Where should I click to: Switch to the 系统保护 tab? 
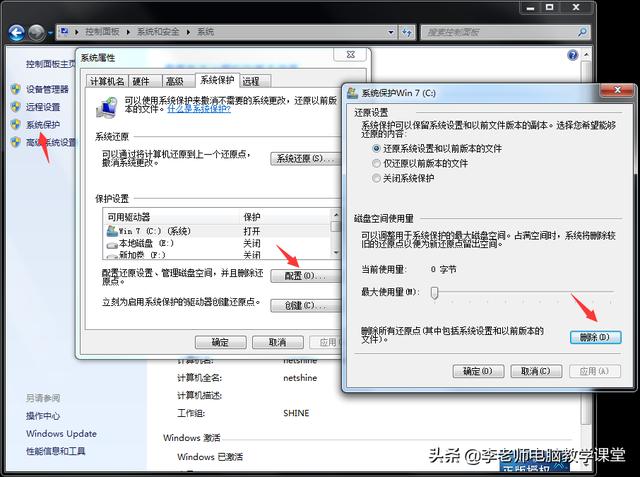217,80
